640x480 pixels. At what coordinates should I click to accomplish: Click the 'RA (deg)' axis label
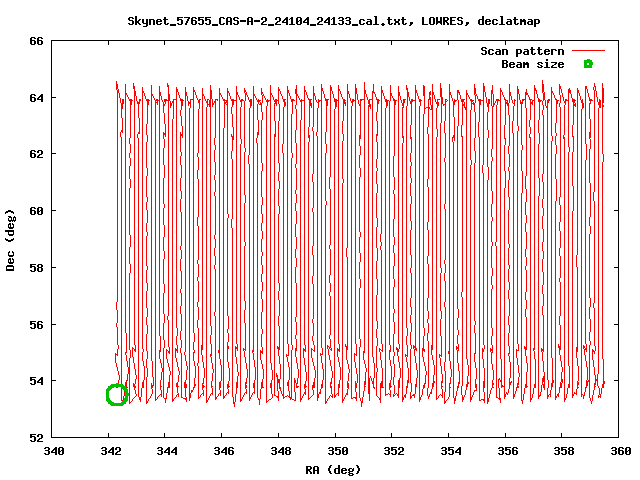333,470
